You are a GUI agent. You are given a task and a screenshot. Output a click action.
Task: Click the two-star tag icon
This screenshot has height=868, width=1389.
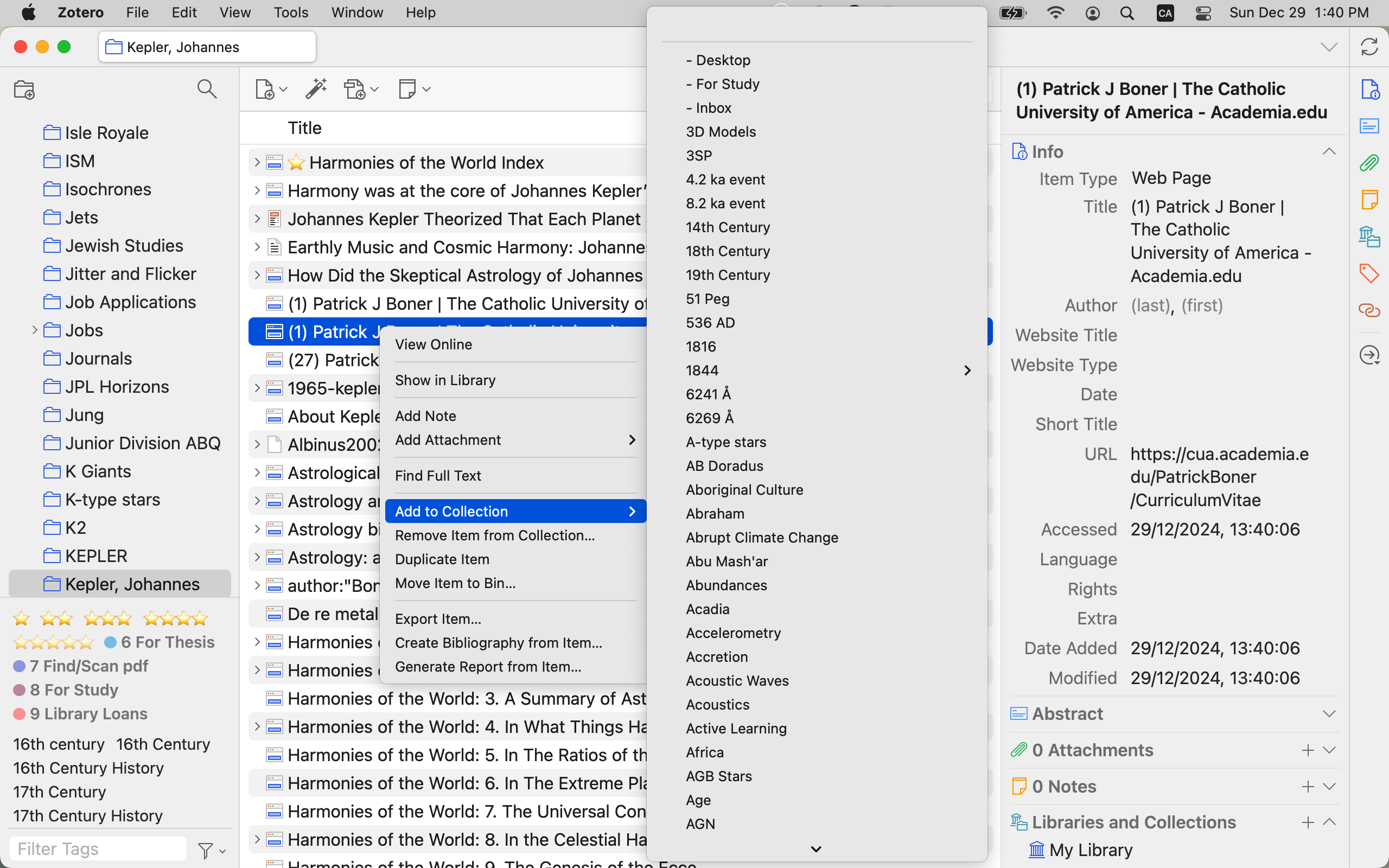56,618
